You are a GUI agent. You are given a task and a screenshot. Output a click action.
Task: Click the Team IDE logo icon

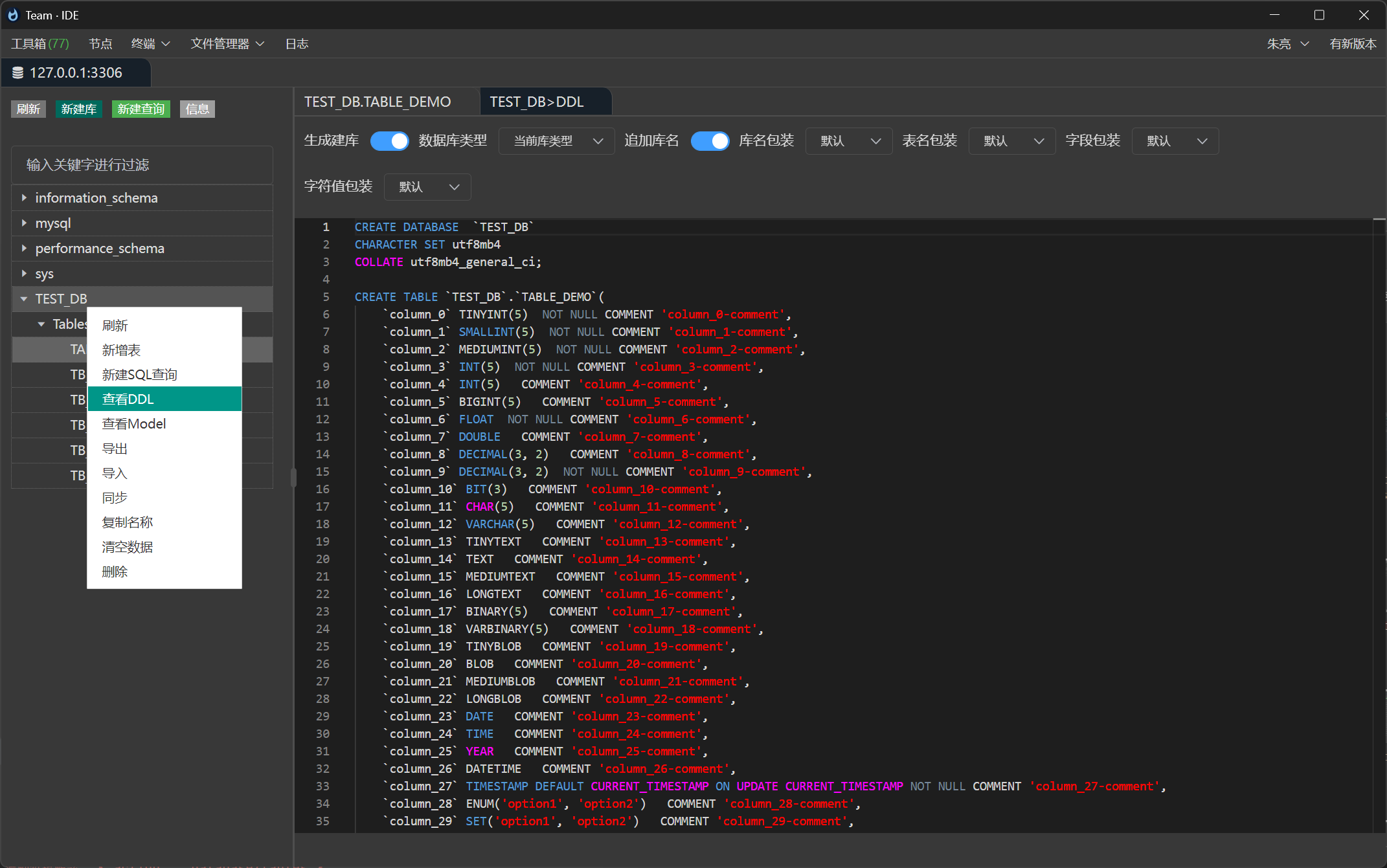tap(13, 14)
